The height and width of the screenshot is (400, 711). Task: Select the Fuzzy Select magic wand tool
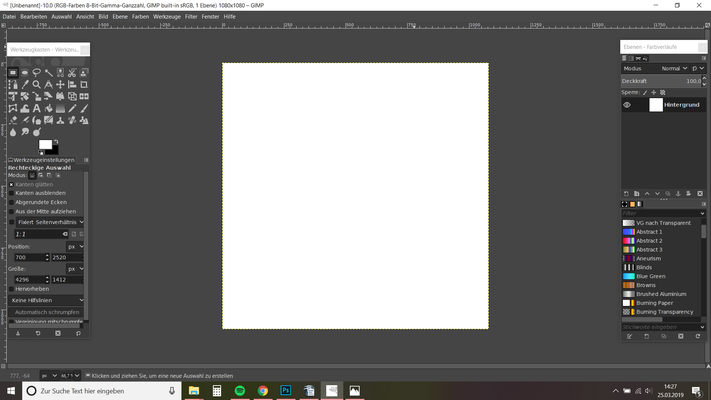[49, 73]
